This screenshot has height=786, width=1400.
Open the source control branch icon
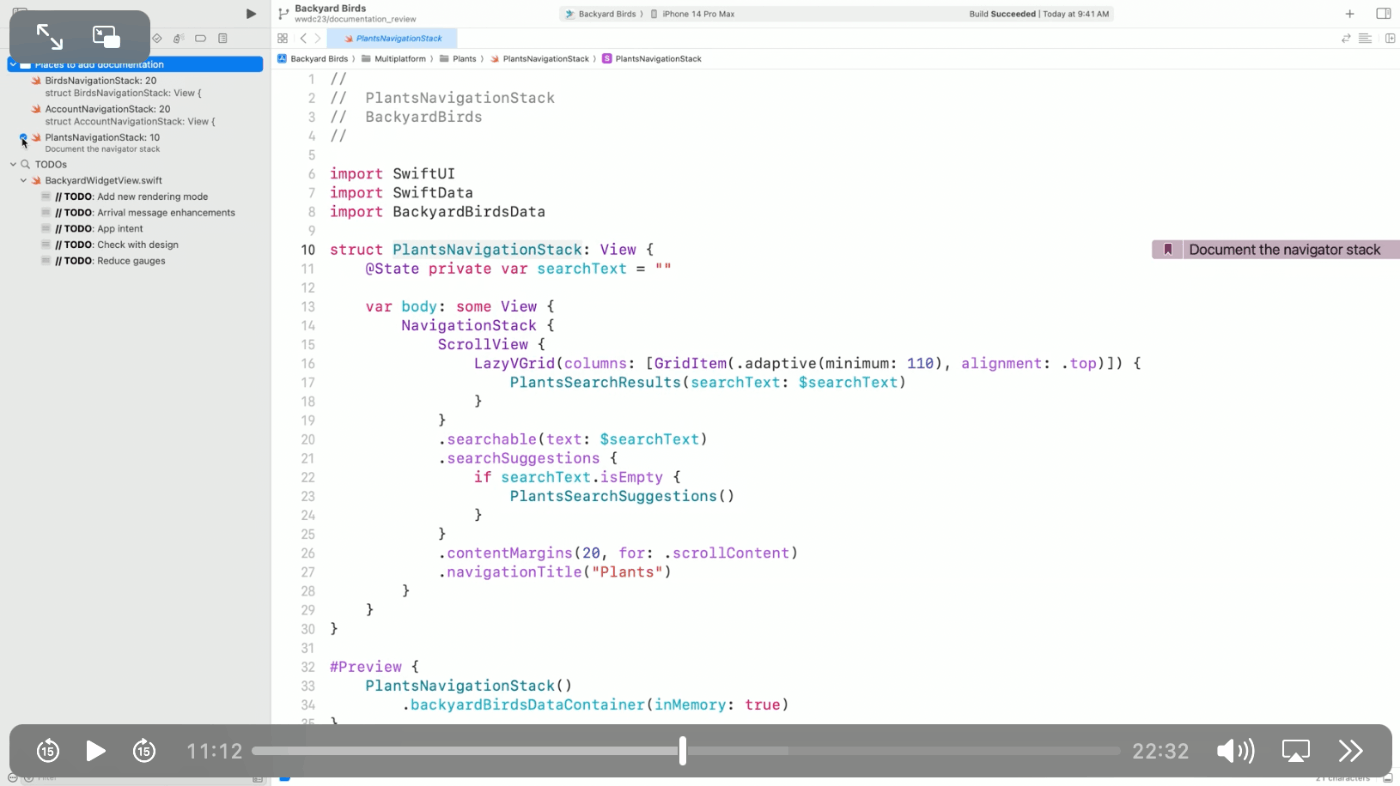(x=283, y=13)
